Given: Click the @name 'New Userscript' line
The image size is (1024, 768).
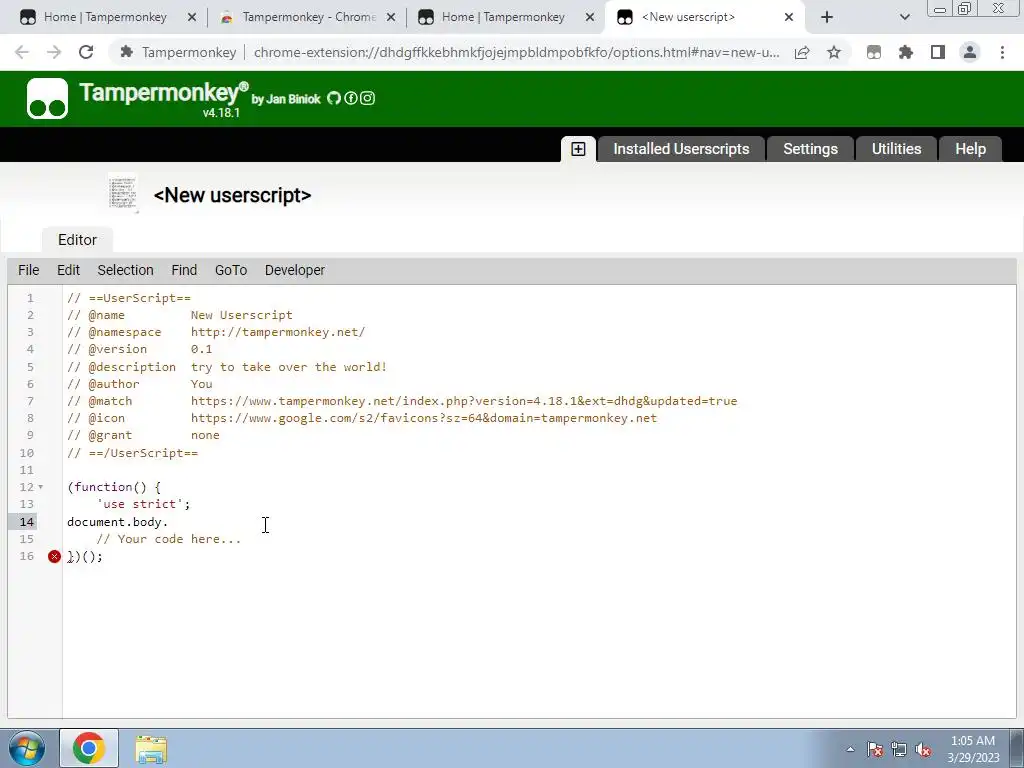Looking at the screenshot, I should 180,315.
